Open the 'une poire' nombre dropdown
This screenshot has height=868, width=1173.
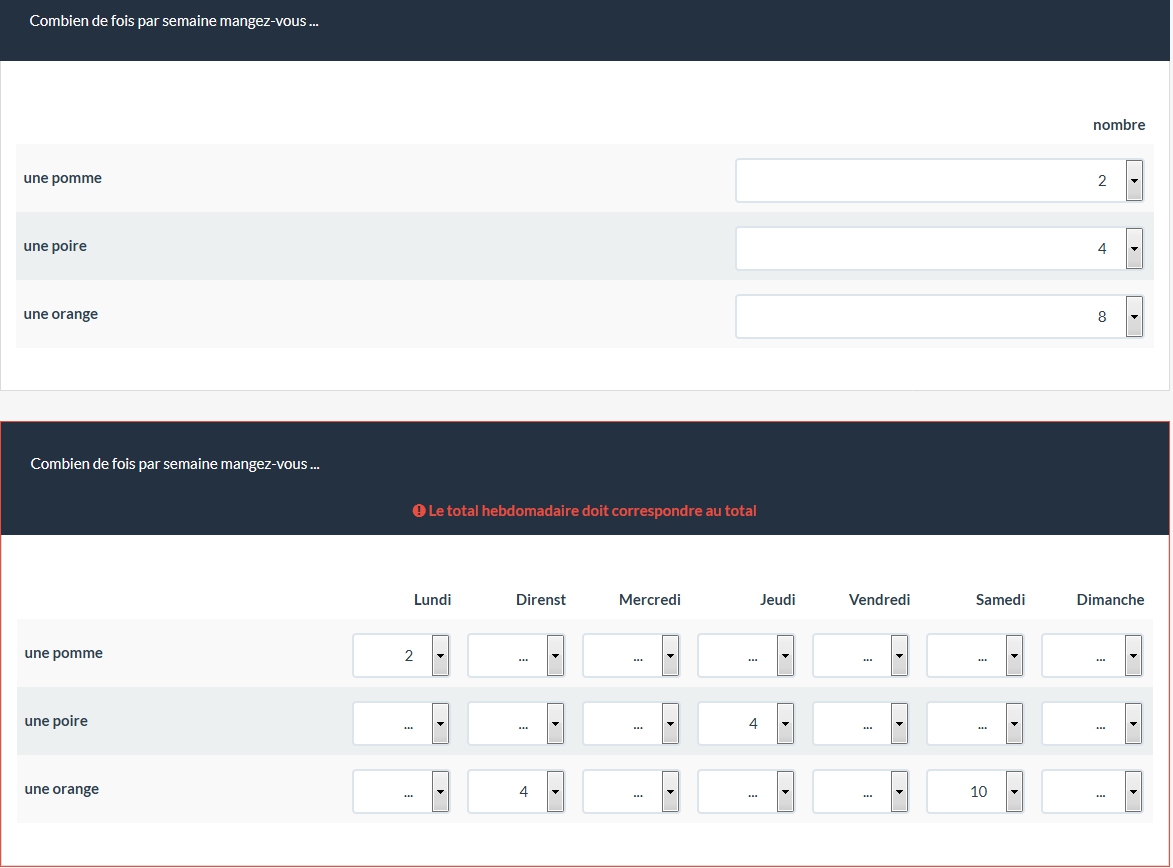click(x=939, y=249)
